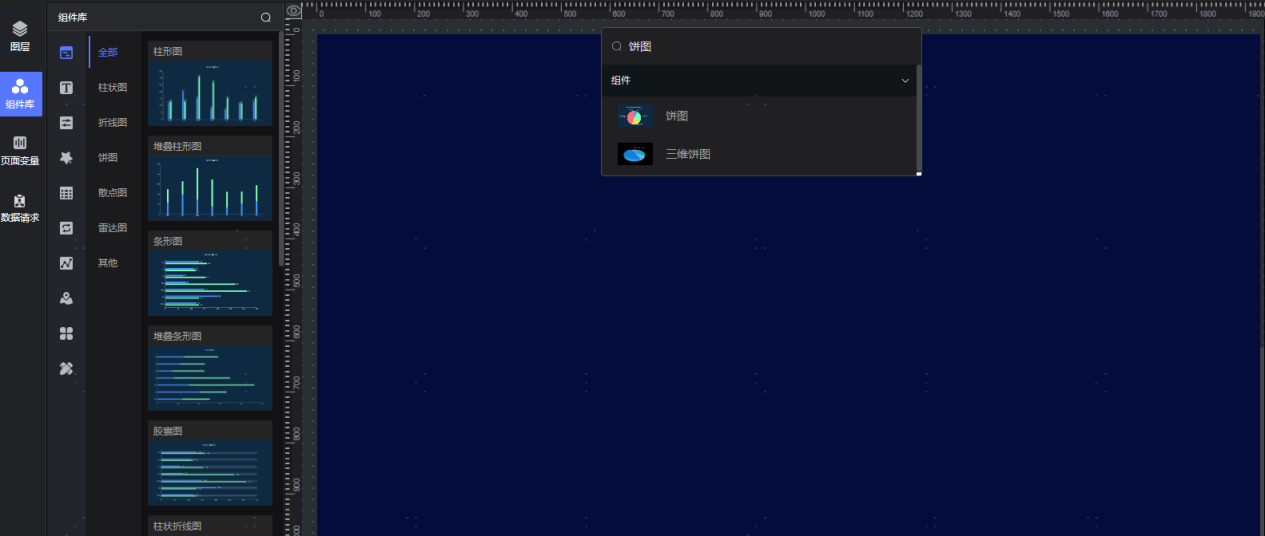
Task: Open the 页面变量 page variables panel
Action: pos(20,150)
